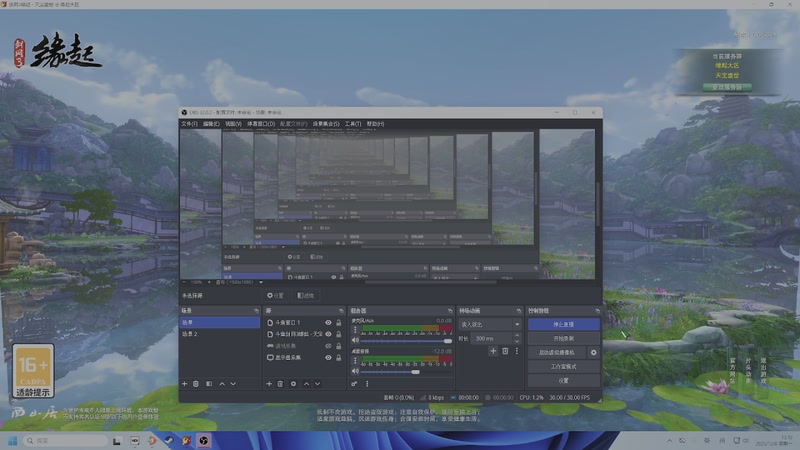Open the transition type dropdown

(490, 324)
